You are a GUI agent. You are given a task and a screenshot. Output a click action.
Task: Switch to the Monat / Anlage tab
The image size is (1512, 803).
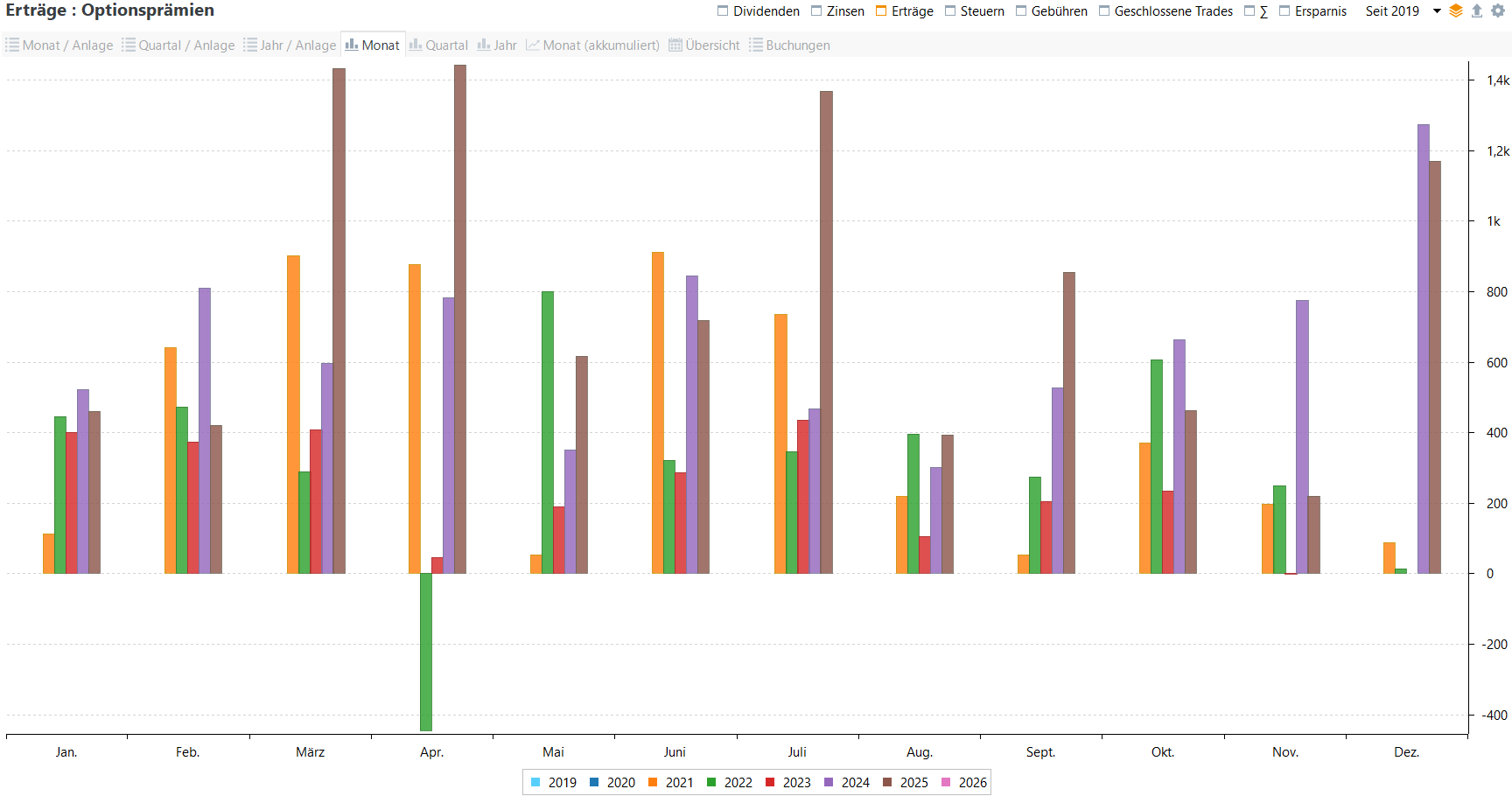(x=59, y=45)
